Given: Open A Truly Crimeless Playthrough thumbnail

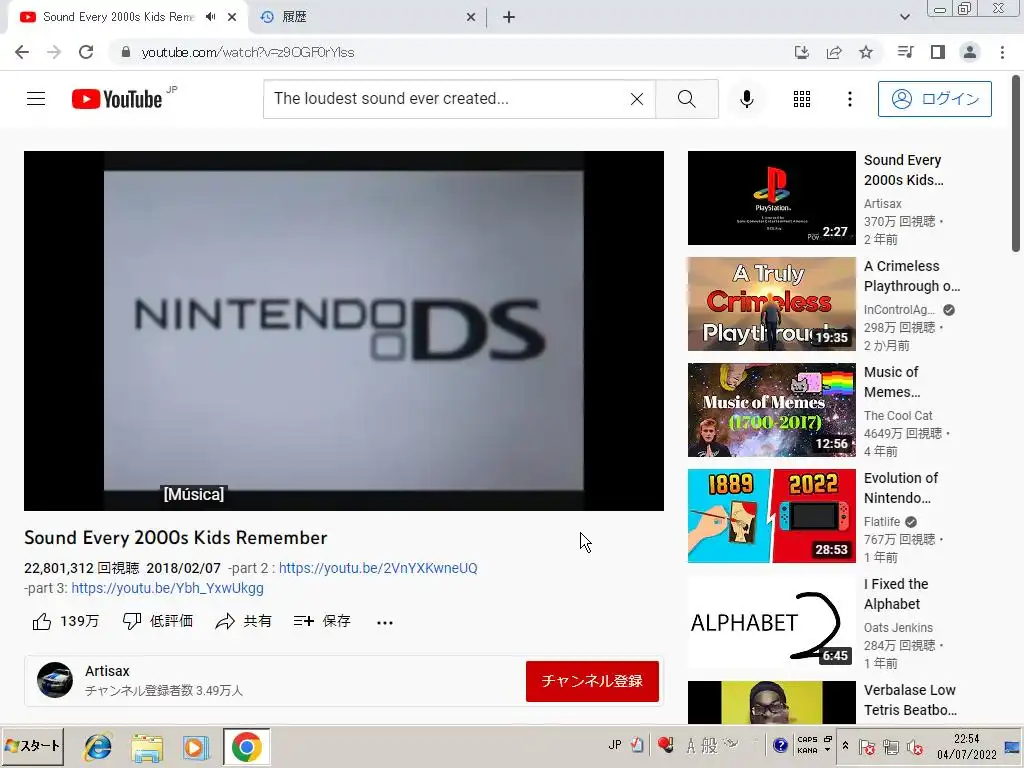Looking at the screenshot, I should point(771,304).
